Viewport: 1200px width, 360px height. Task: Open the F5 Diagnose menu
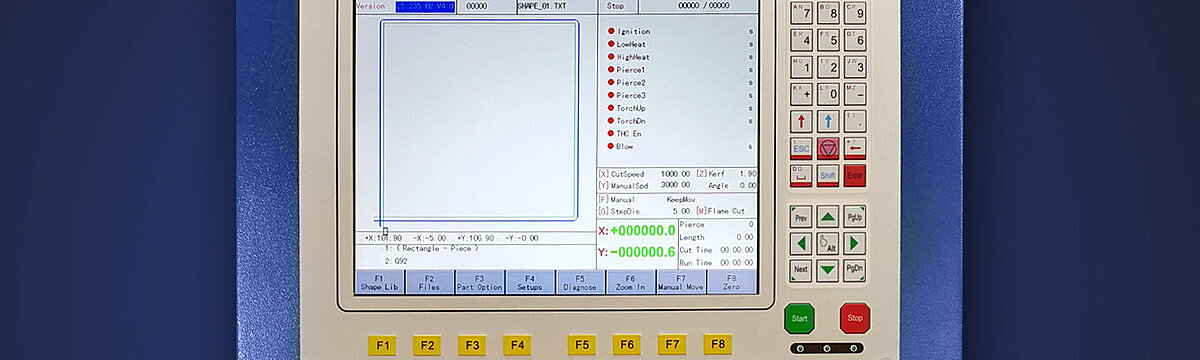pyautogui.click(x=580, y=282)
